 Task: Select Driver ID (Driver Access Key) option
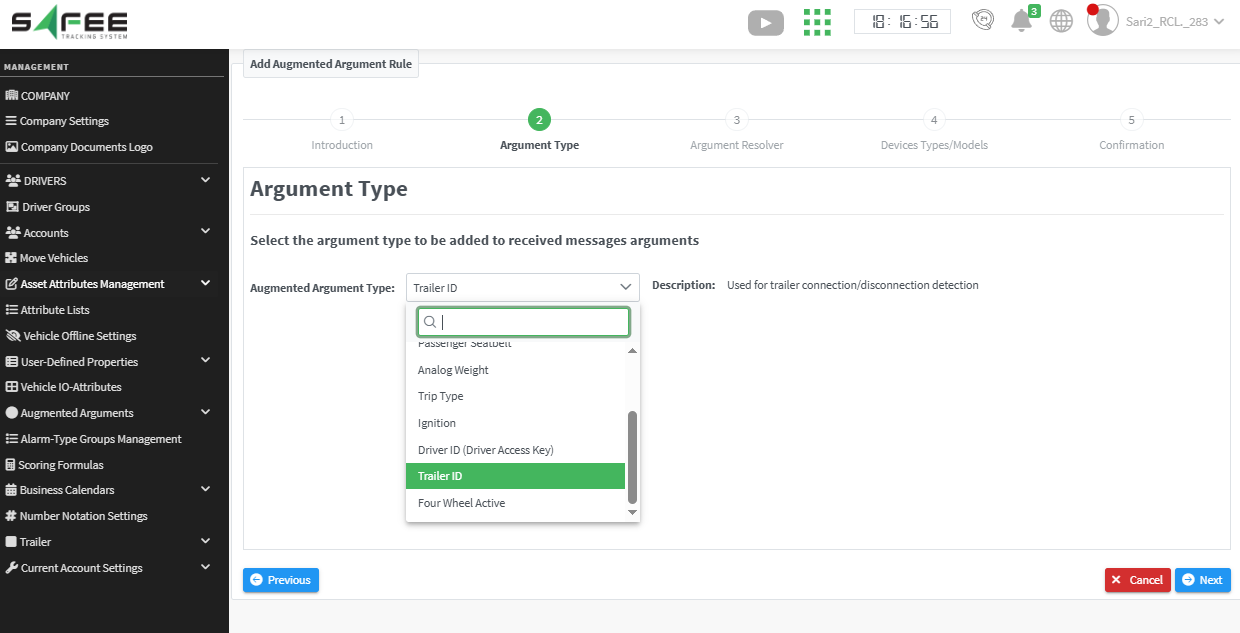point(485,450)
